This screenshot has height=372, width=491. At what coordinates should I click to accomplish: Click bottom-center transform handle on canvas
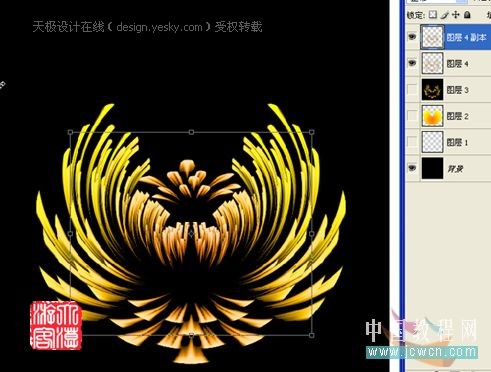(x=191, y=335)
